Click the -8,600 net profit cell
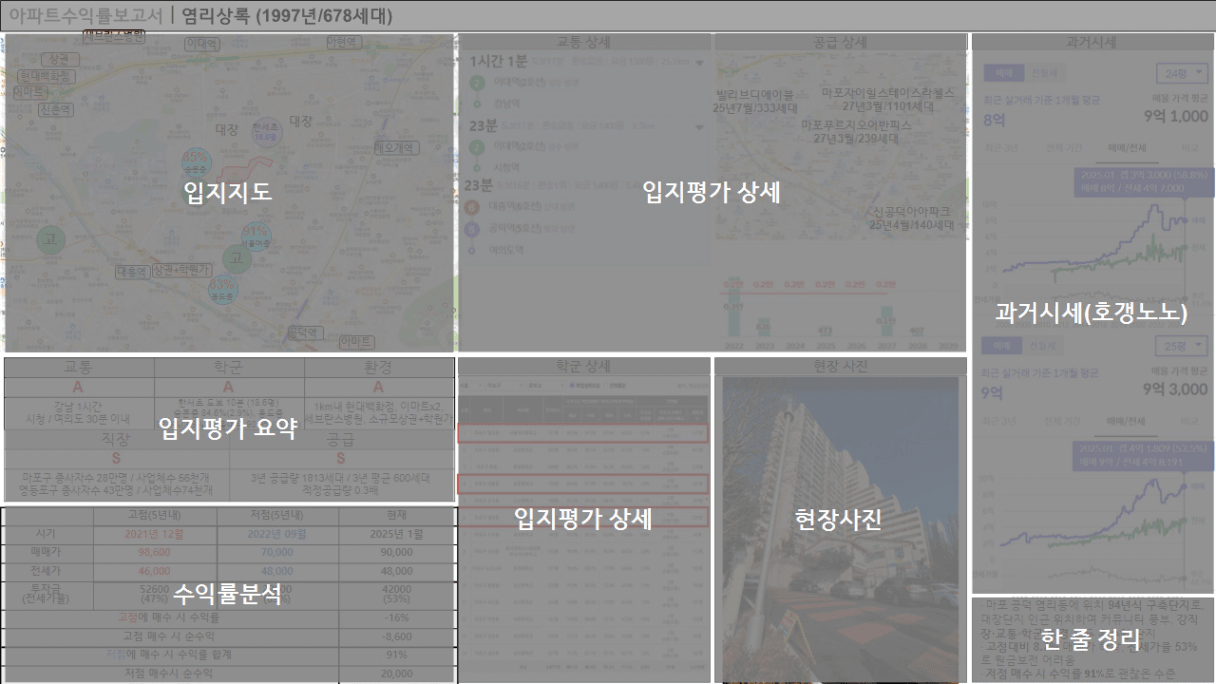 click(396, 636)
